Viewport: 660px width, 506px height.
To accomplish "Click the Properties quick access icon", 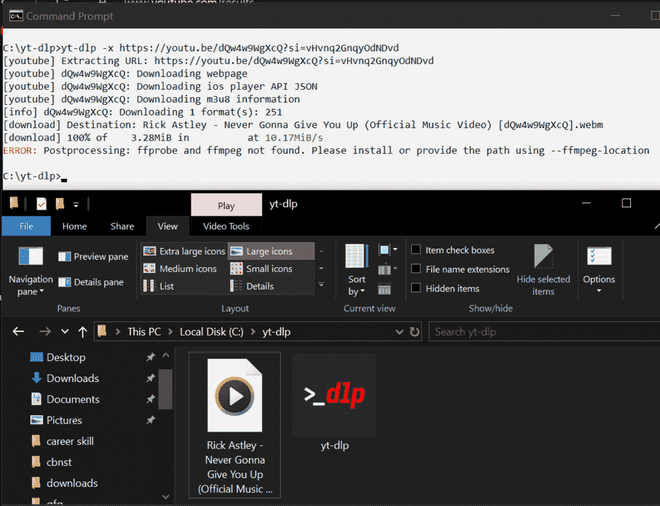I will [x=41, y=204].
